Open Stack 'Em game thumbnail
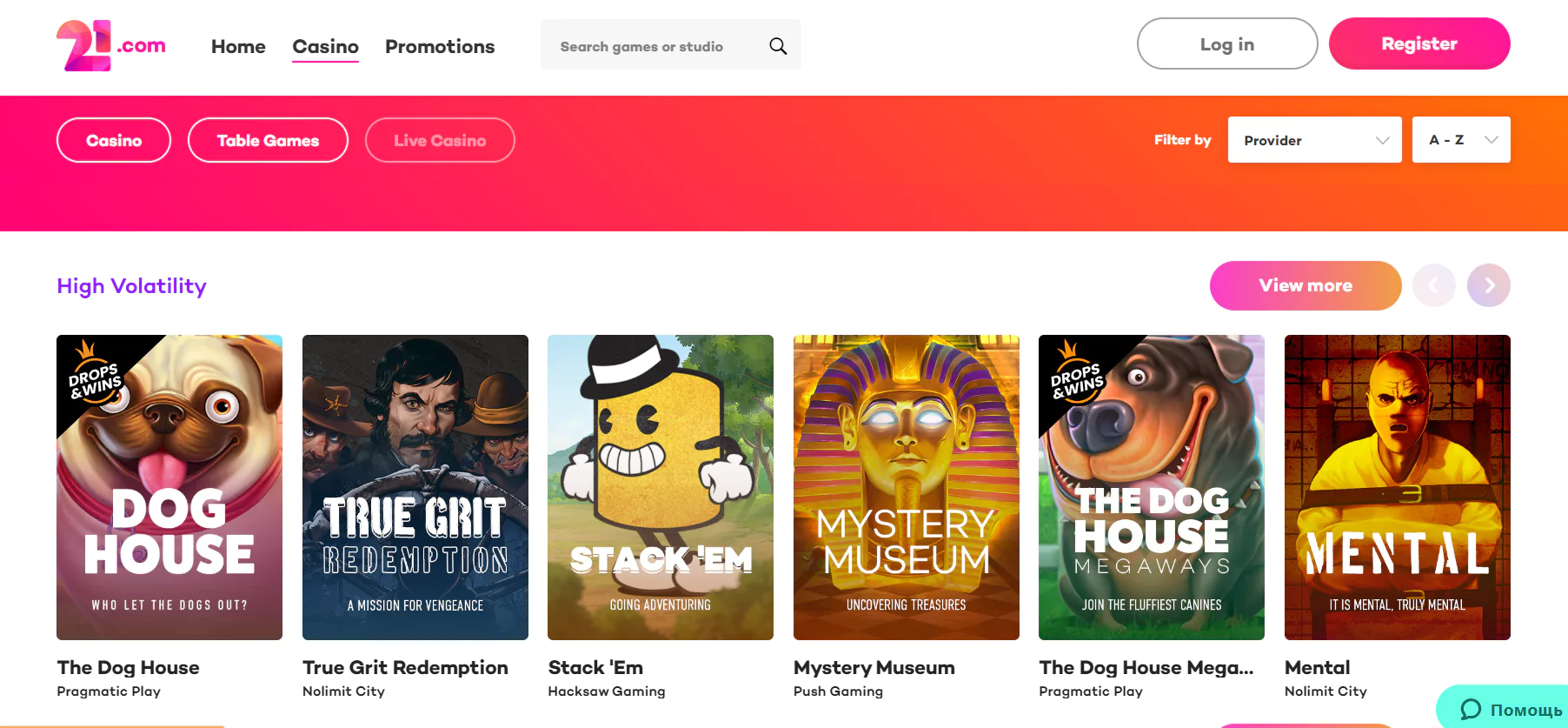 click(x=661, y=487)
